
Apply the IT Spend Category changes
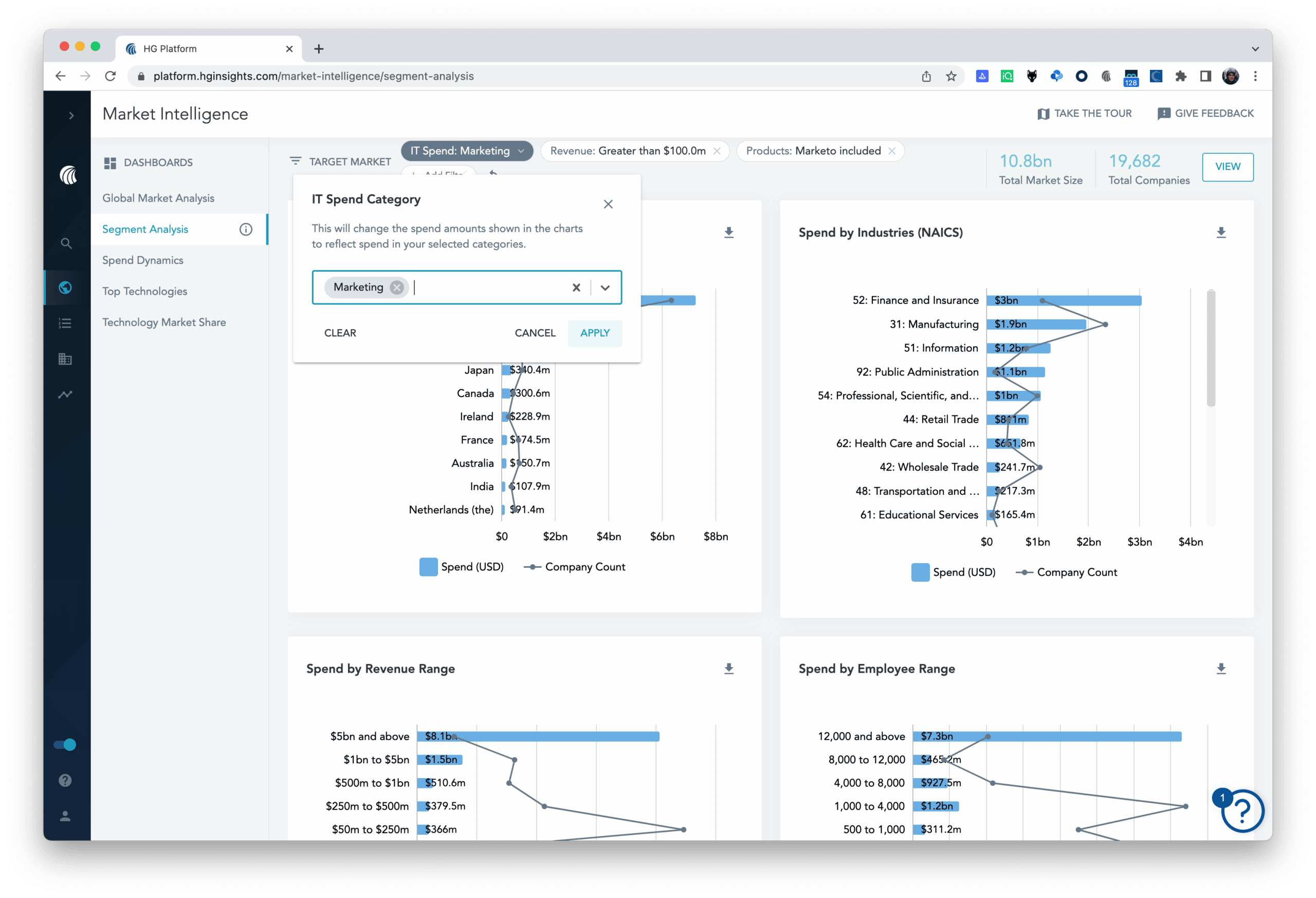(x=595, y=333)
